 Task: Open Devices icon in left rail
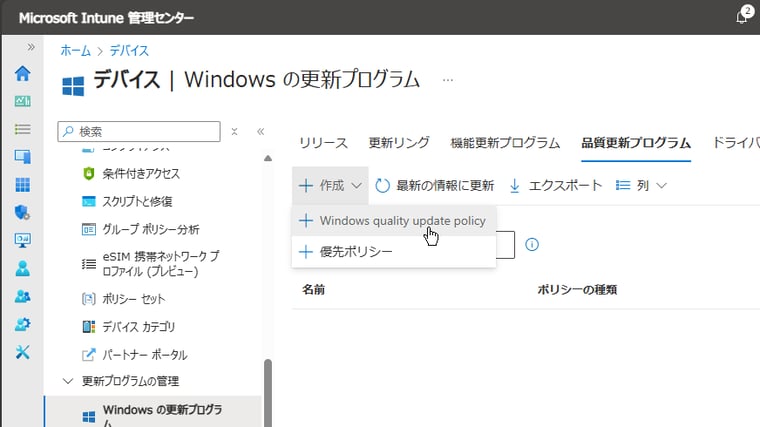(22, 157)
